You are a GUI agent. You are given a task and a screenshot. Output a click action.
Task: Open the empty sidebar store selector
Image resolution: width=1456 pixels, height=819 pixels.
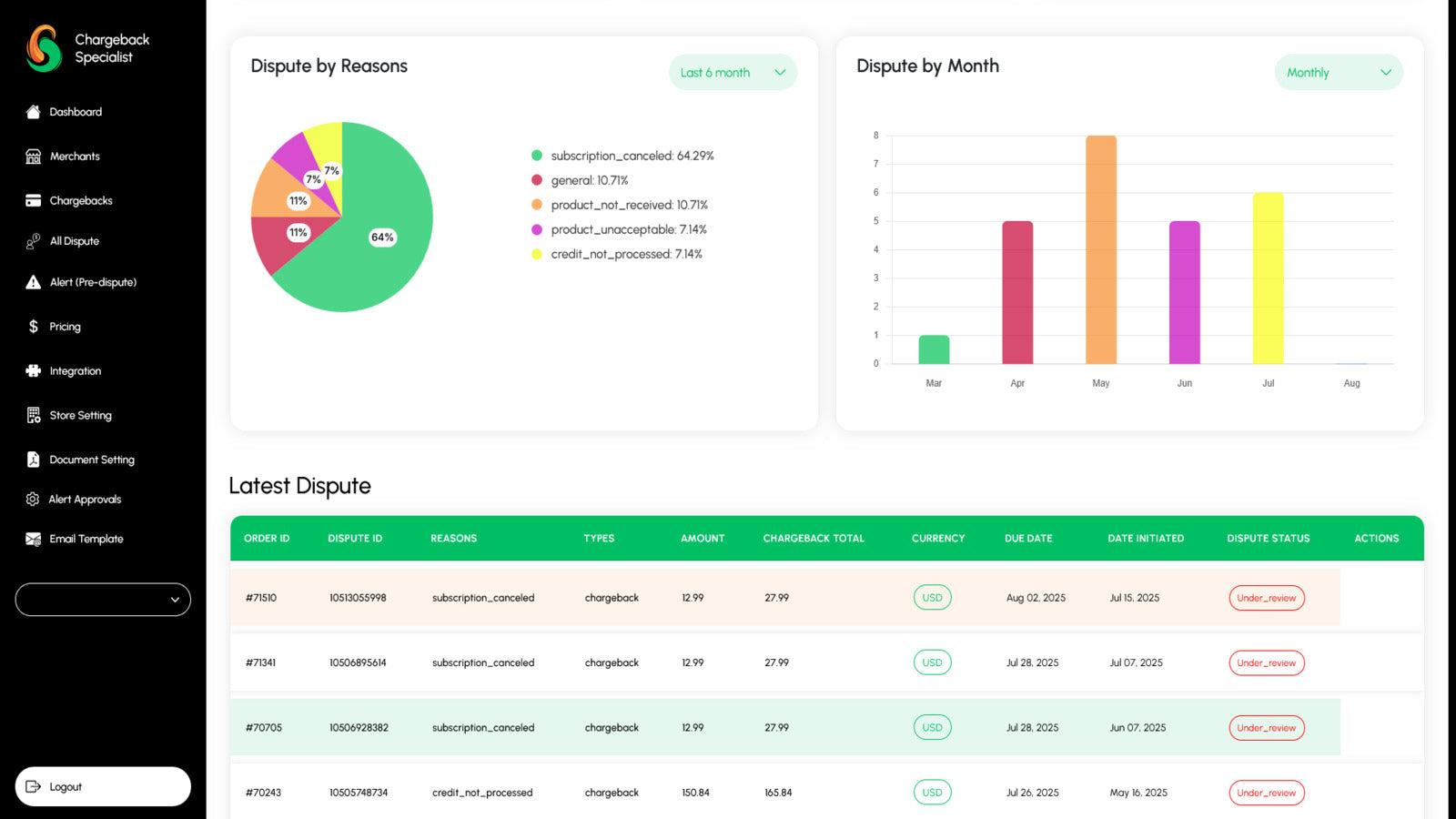click(x=103, y=600)
